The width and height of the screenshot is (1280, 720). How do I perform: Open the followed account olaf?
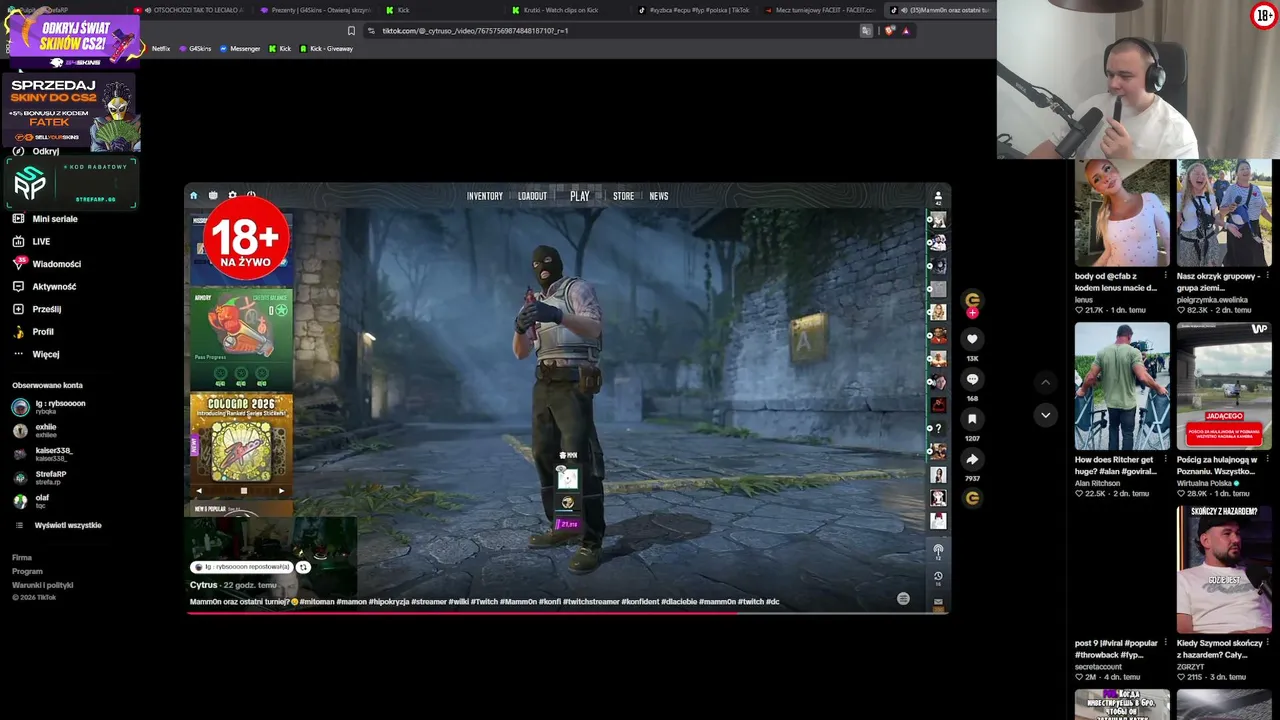31,500
